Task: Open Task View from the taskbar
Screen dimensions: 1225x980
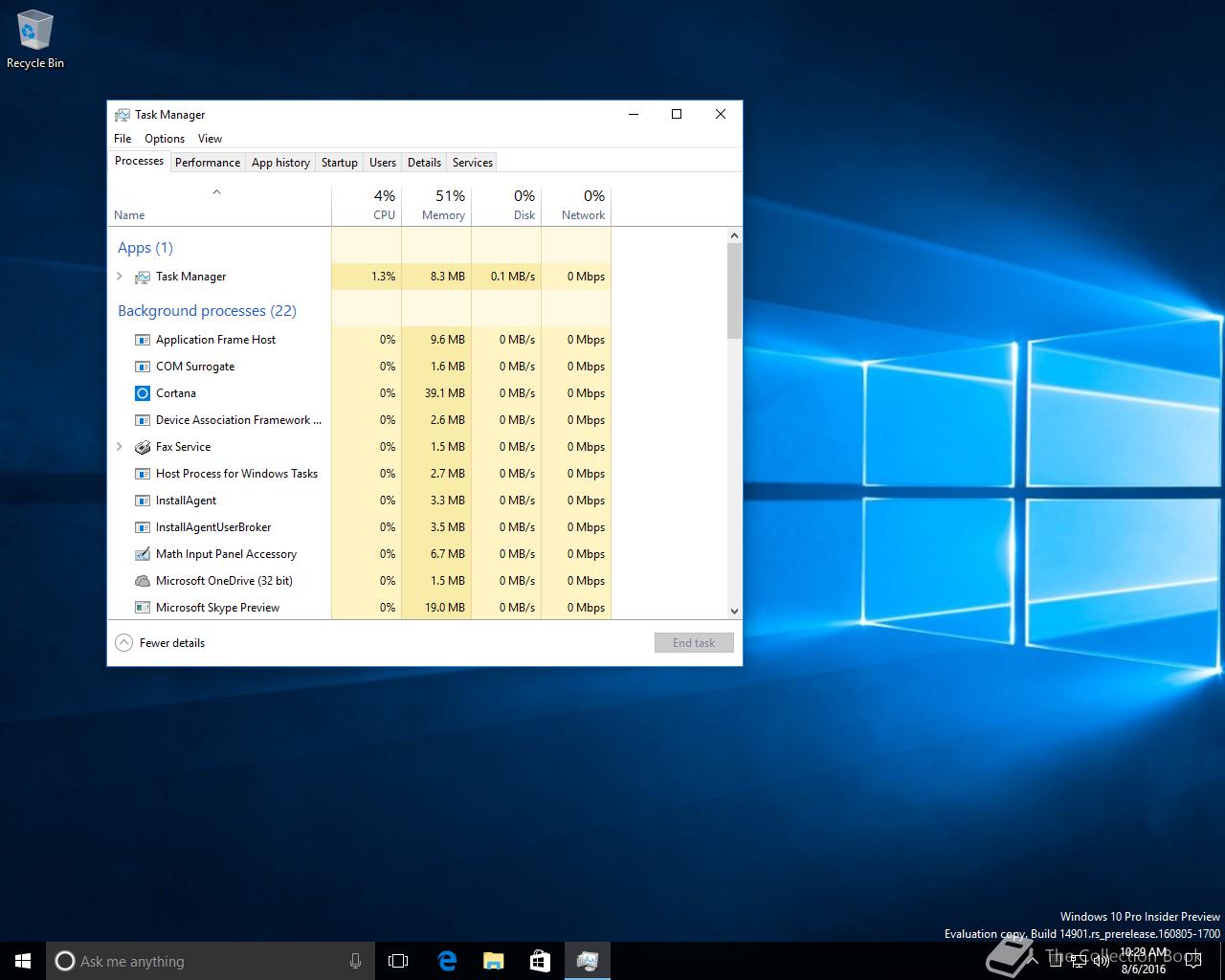Action: click(398, 961)
